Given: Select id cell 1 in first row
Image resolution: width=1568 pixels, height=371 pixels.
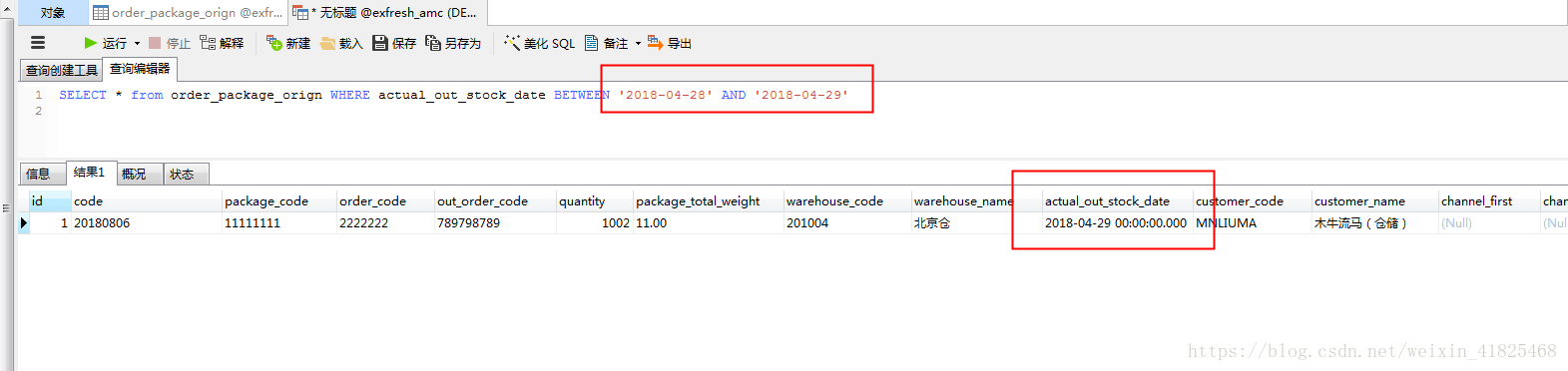Looking at the screenshot, I should tap(50, 223).
